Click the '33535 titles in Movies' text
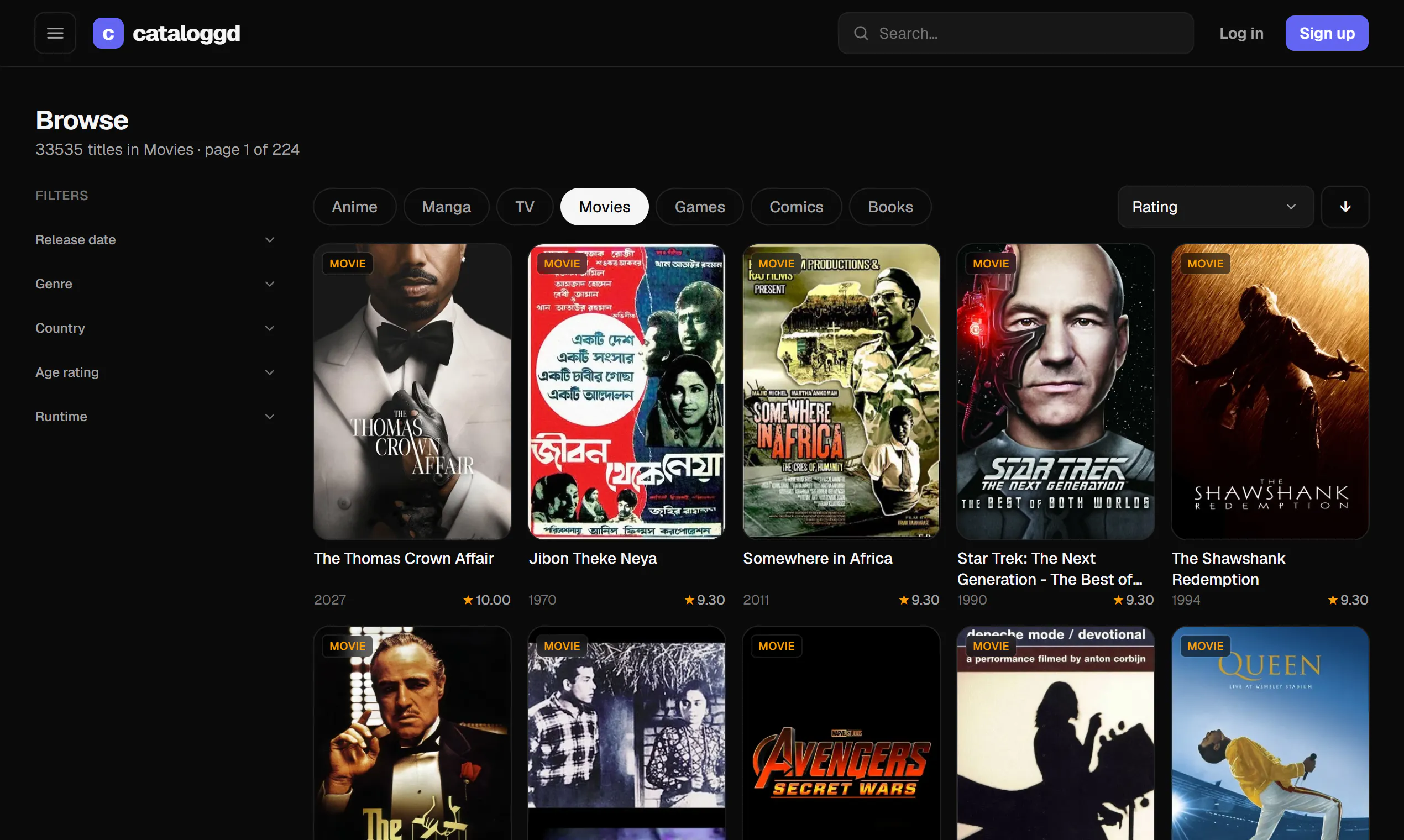 click(x=114, y=149)
